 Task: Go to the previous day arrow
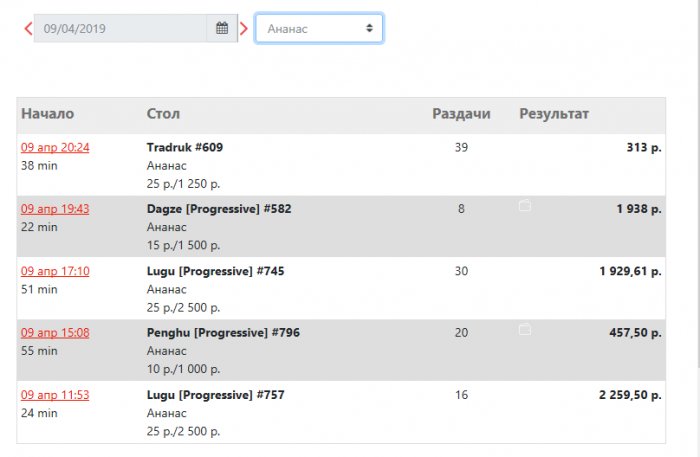coord(28,29)
